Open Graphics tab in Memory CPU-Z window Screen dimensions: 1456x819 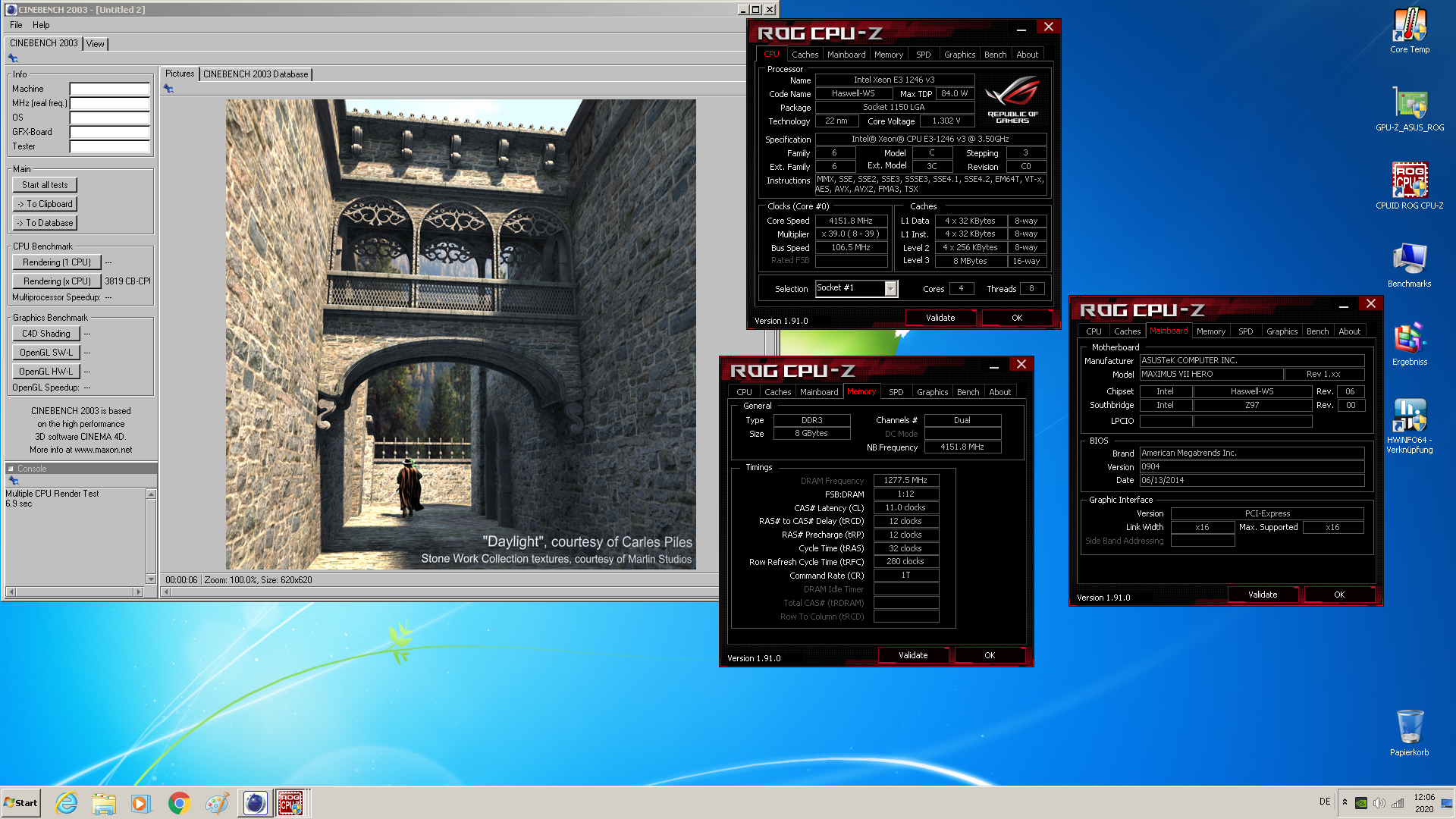pyautogui.click(x=932, y=392)
